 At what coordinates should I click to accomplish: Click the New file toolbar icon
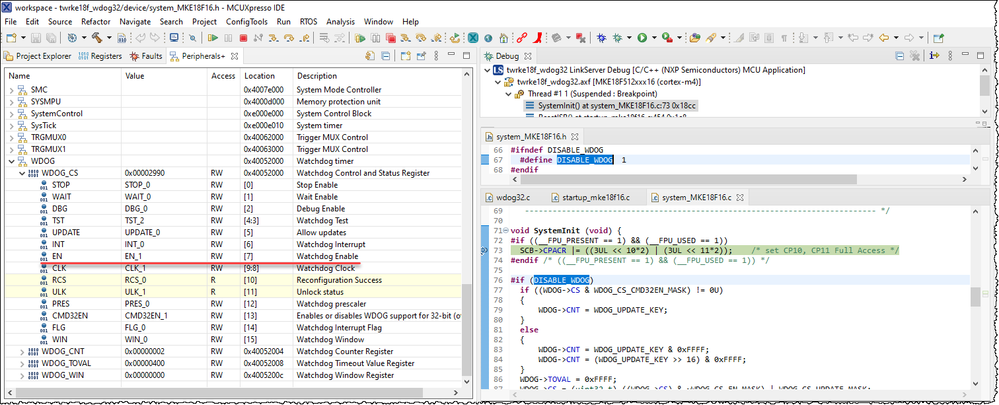(12, 38)
